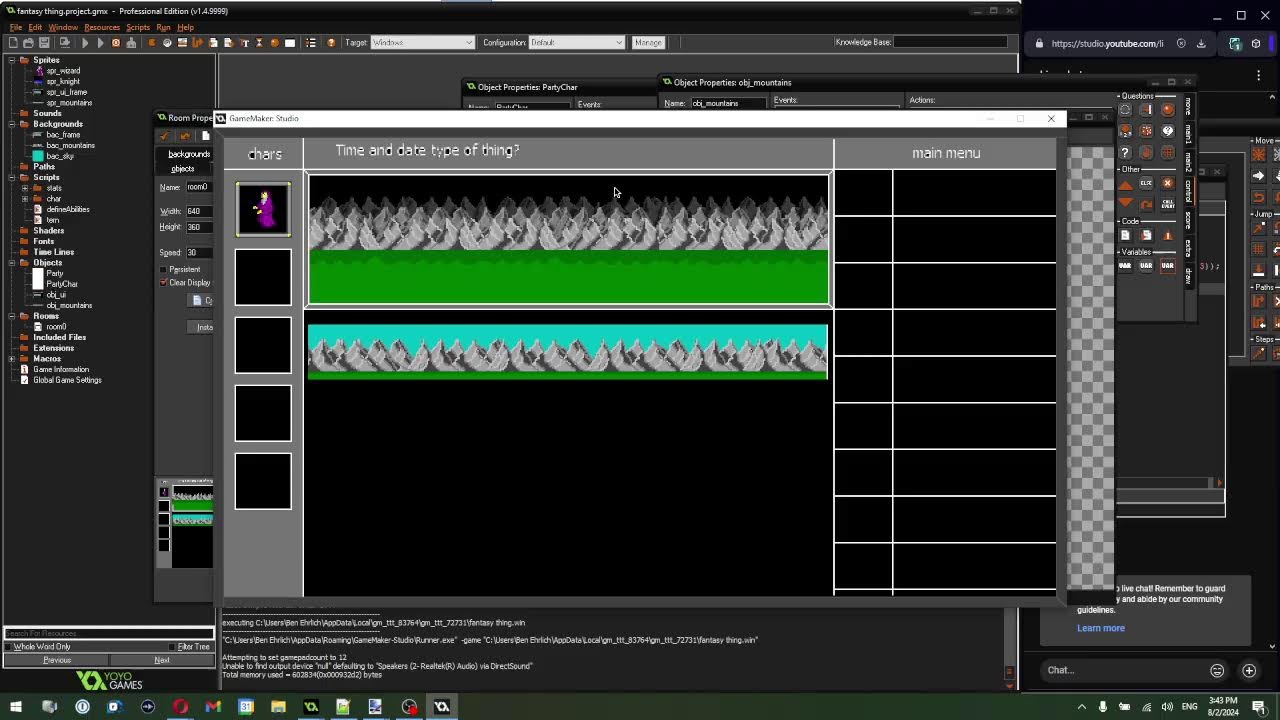The image size is (1280, 720).
Task: Click the Previous search result button
Action: pos(57,660)
